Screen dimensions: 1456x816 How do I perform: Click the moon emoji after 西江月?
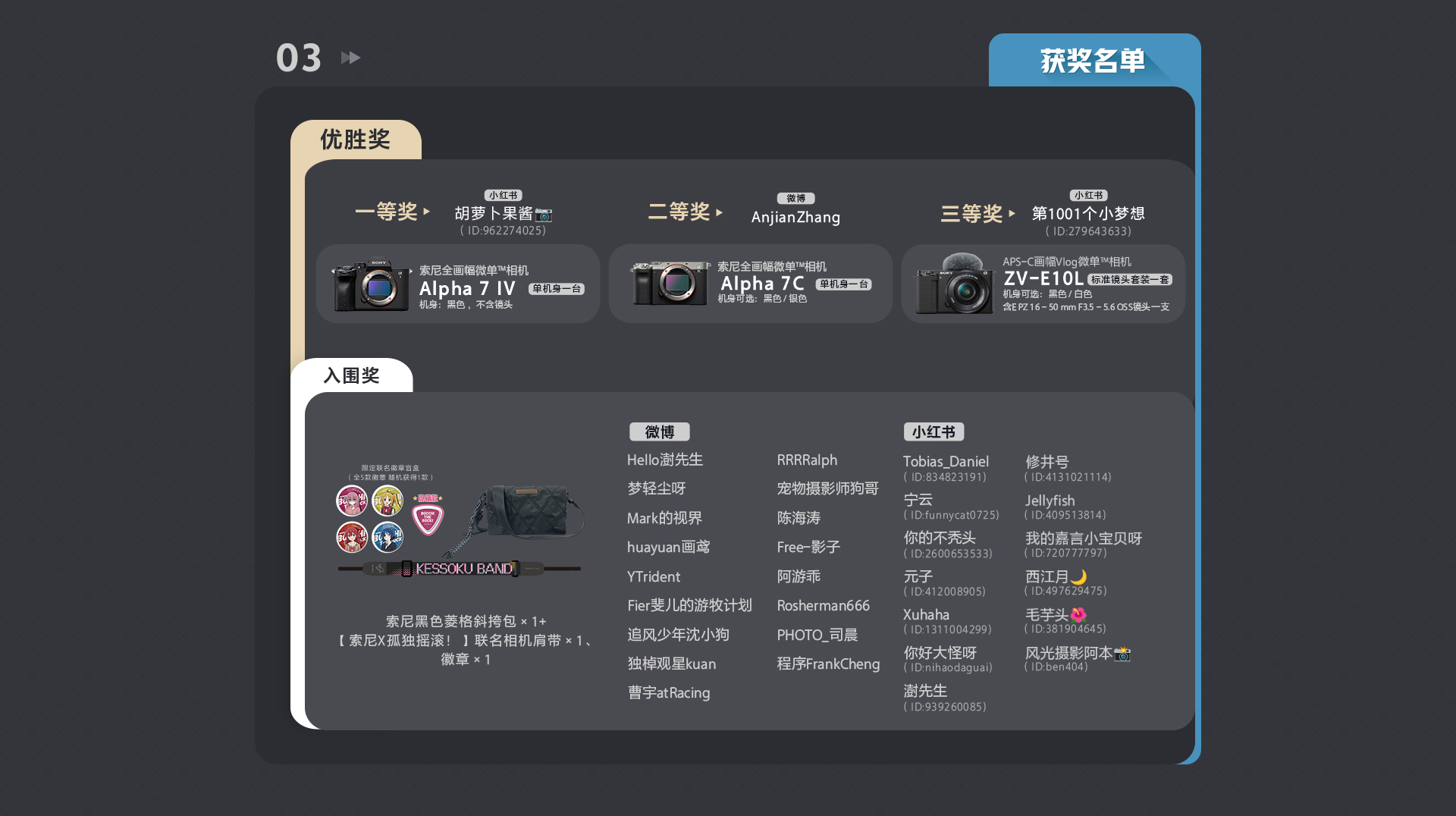1079,578
